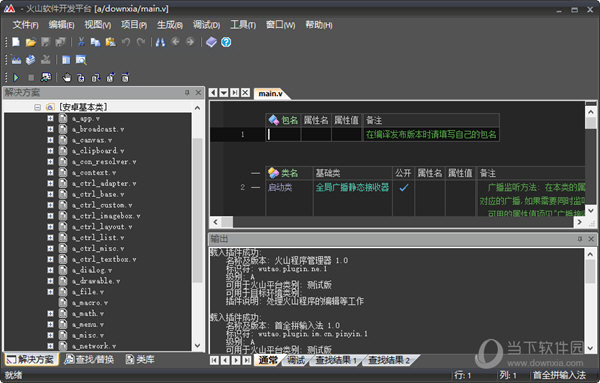Click the 全局广播静态接收器 base class cell
This screenshot has height=383, width=600.
(352, 187)
